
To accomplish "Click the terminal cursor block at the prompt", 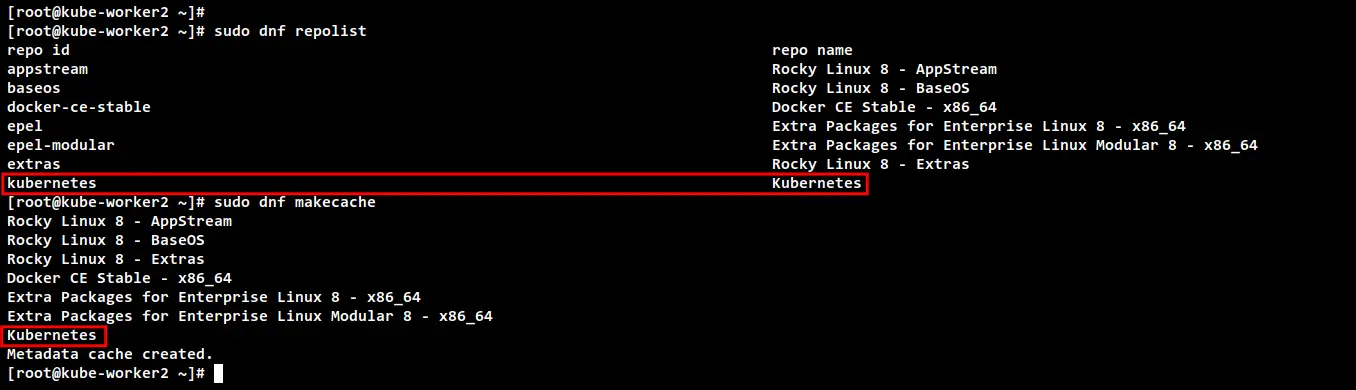I will 219,373.
